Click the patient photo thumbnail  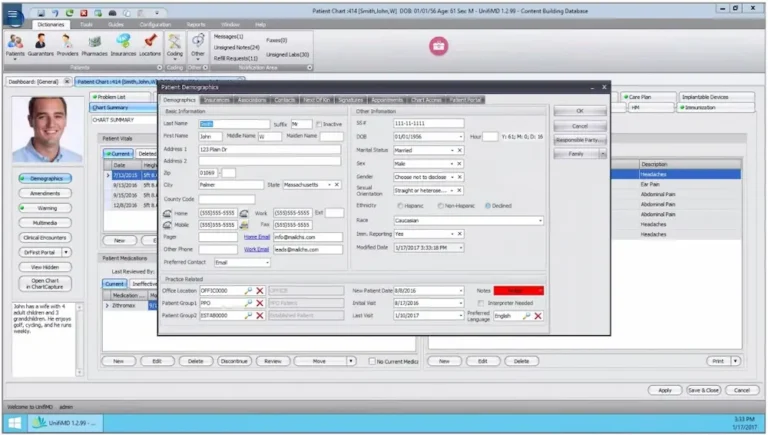click(47, 129)
